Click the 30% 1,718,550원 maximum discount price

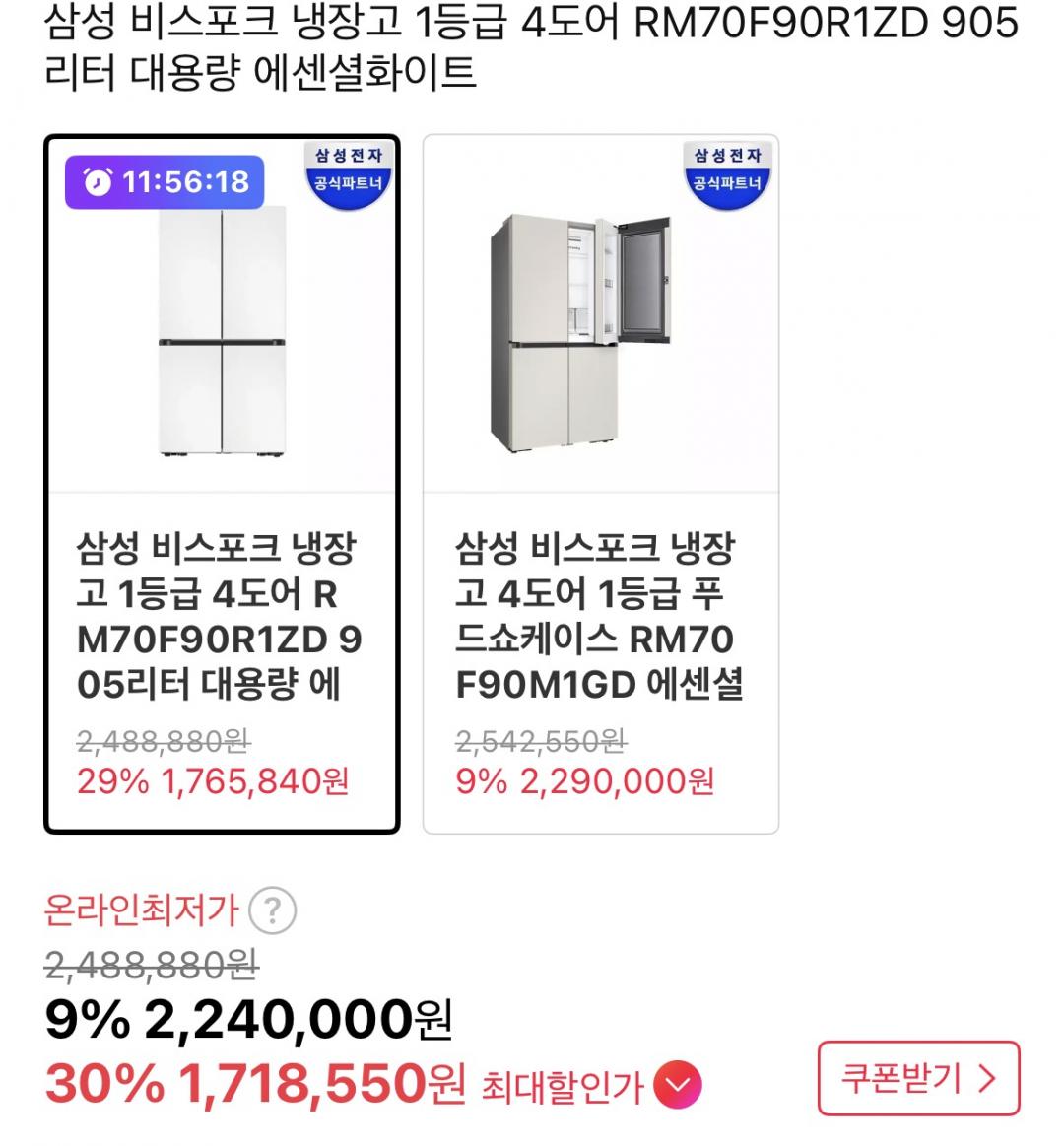coord(255,1085)
